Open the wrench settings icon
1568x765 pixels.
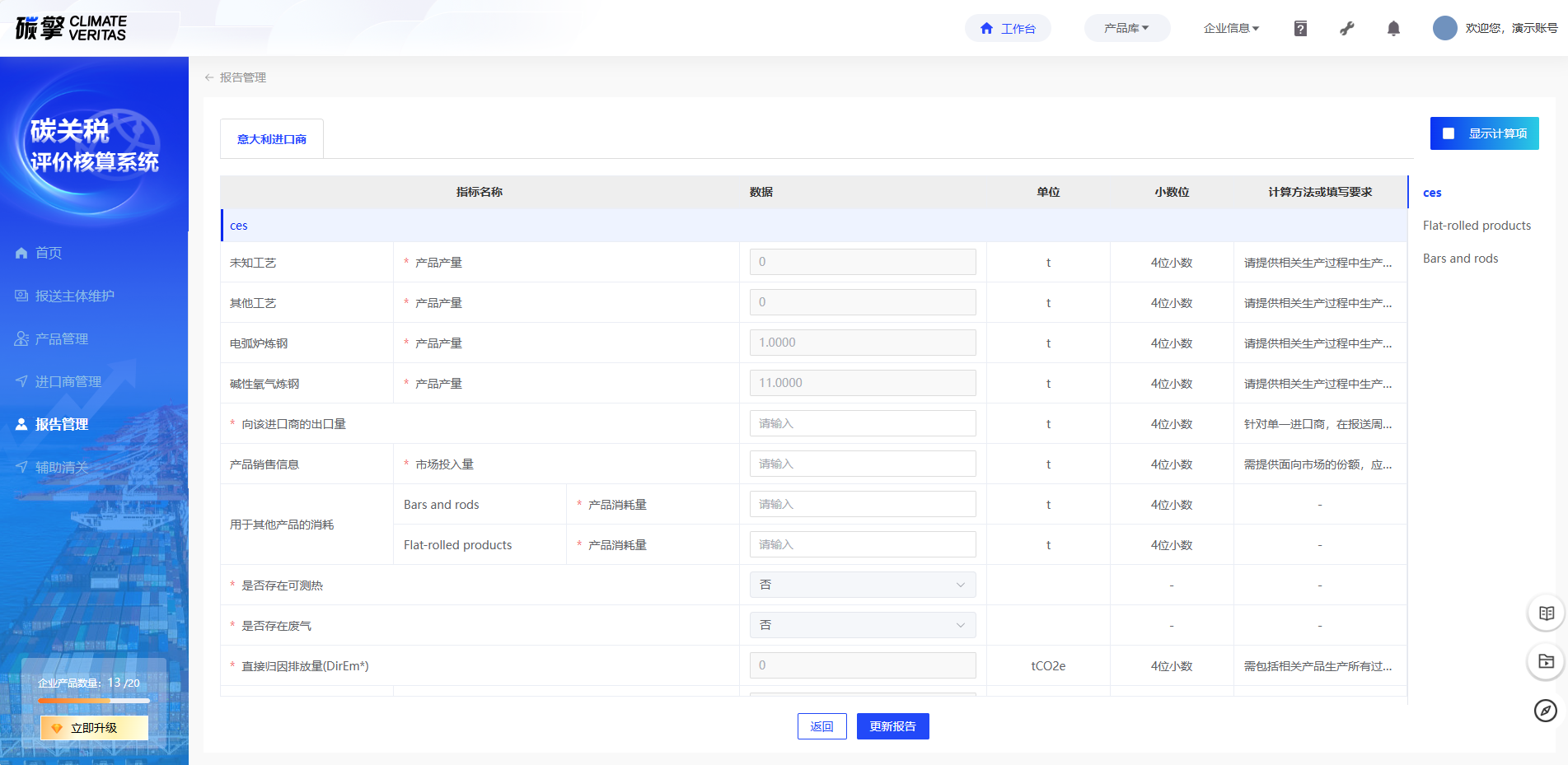coord(1347,29)
